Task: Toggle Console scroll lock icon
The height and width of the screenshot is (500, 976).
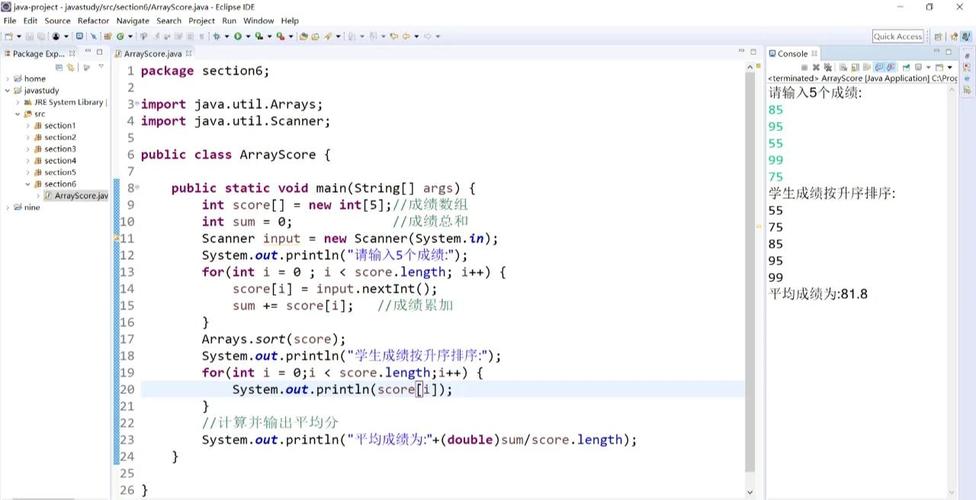Action: click(853, 67)
